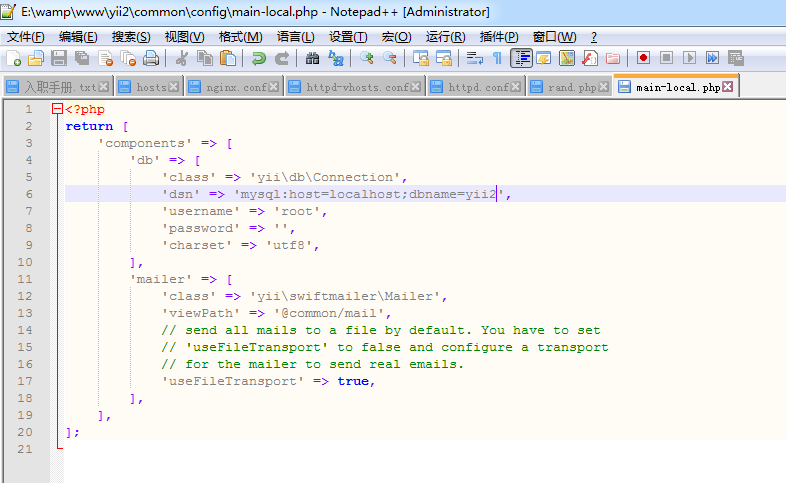Open the 格式(M) menu
Screen dimensions: 786x483
tap(241, 37)
